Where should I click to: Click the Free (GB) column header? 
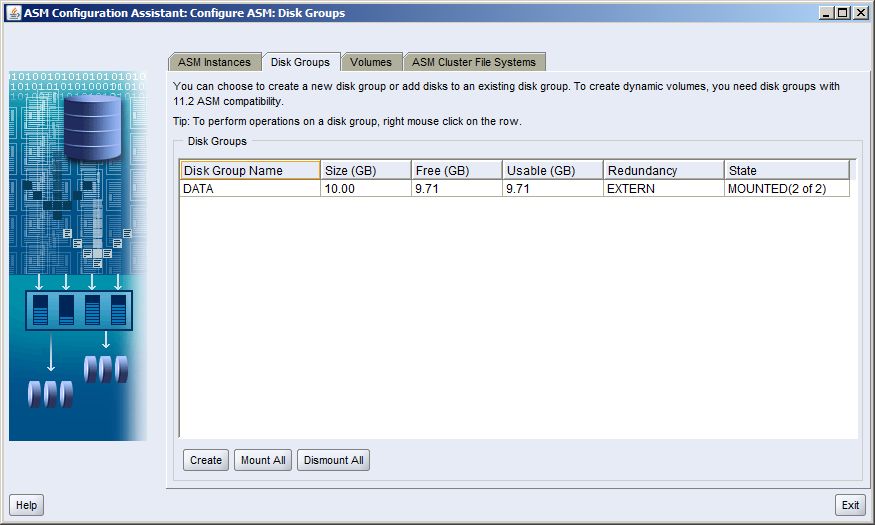pyautogui.click(x=457, y=170)
